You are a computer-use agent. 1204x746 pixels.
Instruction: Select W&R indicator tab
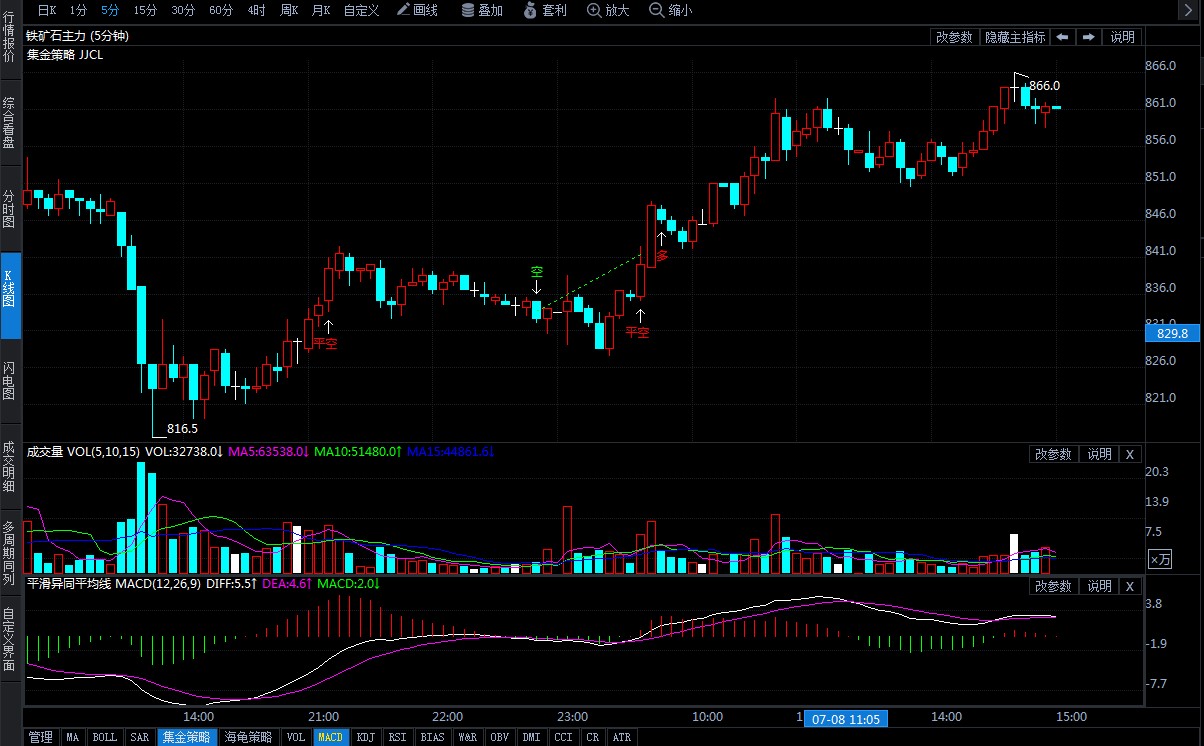point(467,737)
